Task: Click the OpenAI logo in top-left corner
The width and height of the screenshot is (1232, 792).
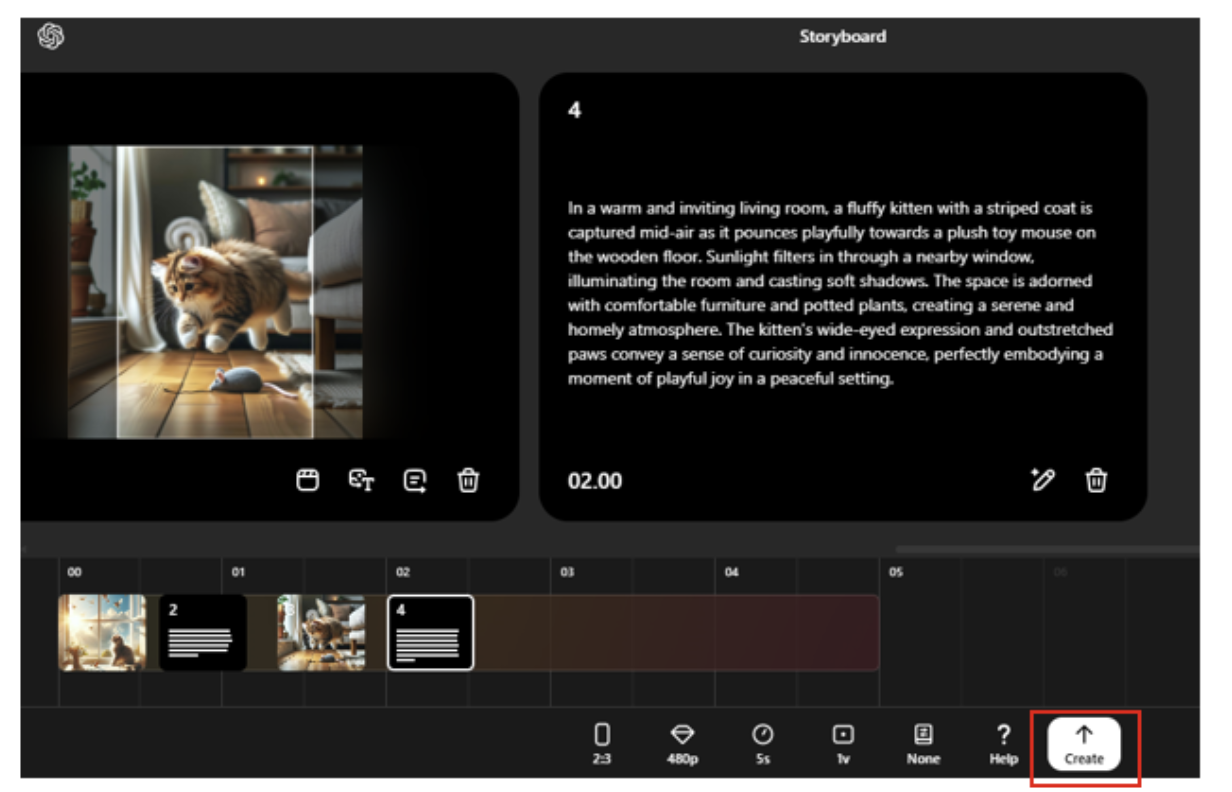Action: coord(51,37)
